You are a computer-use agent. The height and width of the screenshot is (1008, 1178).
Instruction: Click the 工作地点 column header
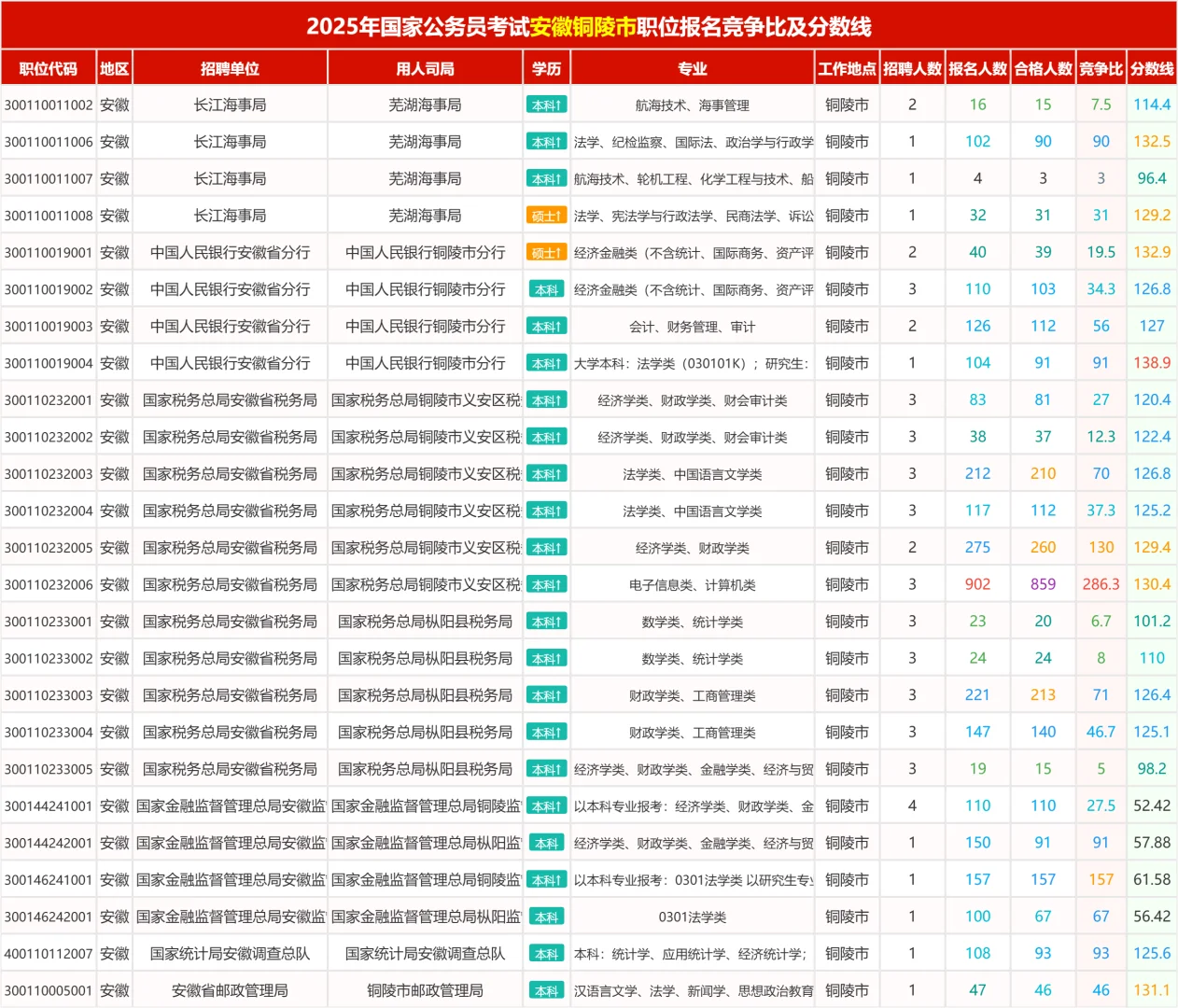point(846,67)
